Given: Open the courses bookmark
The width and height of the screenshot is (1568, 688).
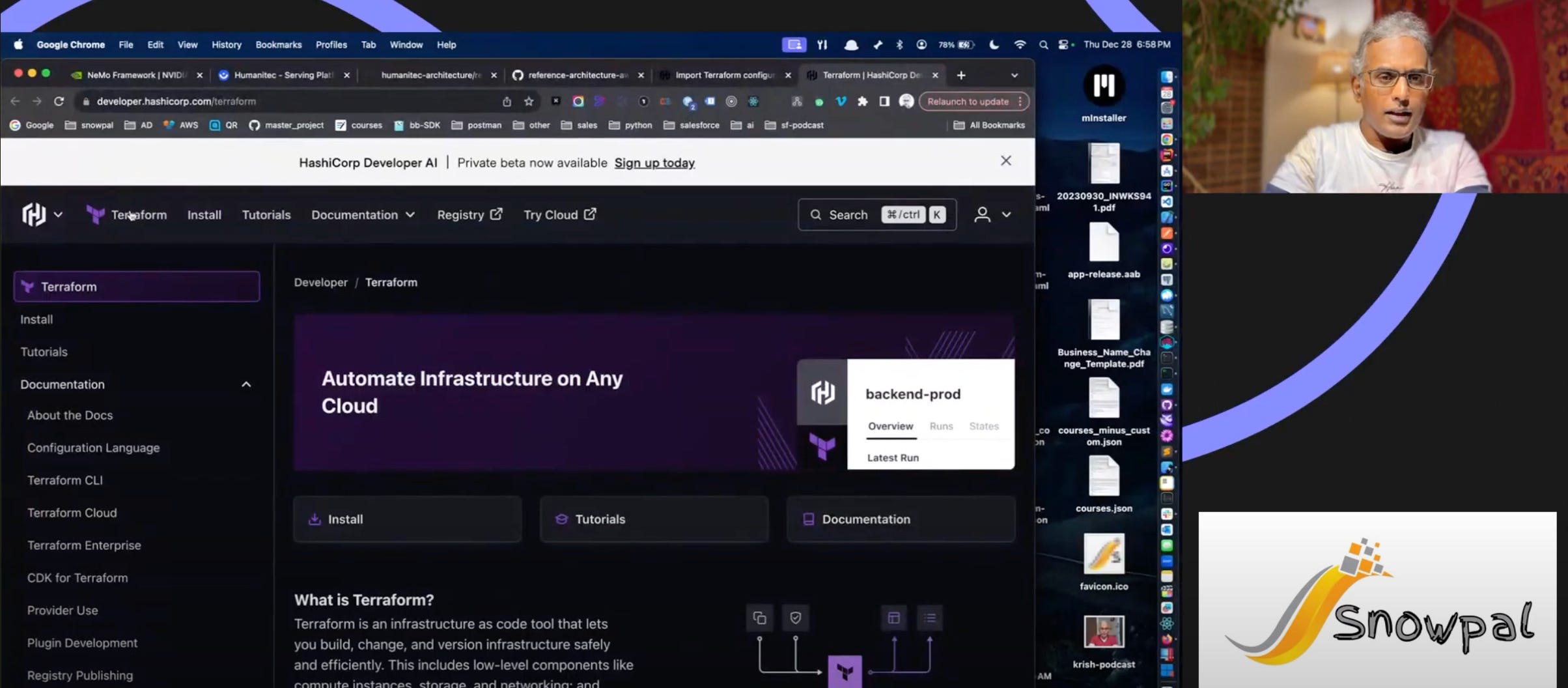Looking at the screenshot, I should click(x=359, y=125).
